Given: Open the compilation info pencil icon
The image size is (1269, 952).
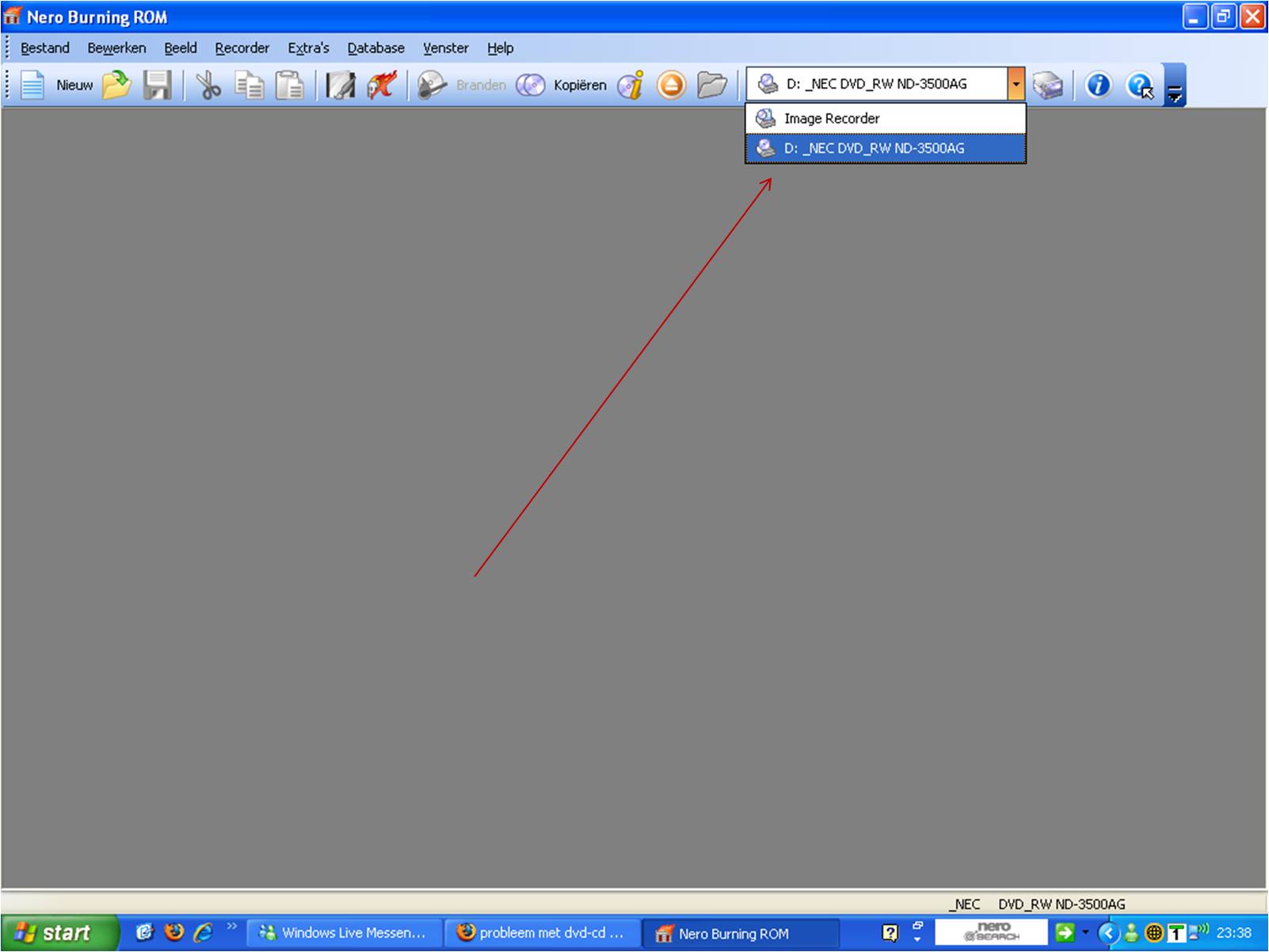Looking at the screenshot, I should (341, 85).
